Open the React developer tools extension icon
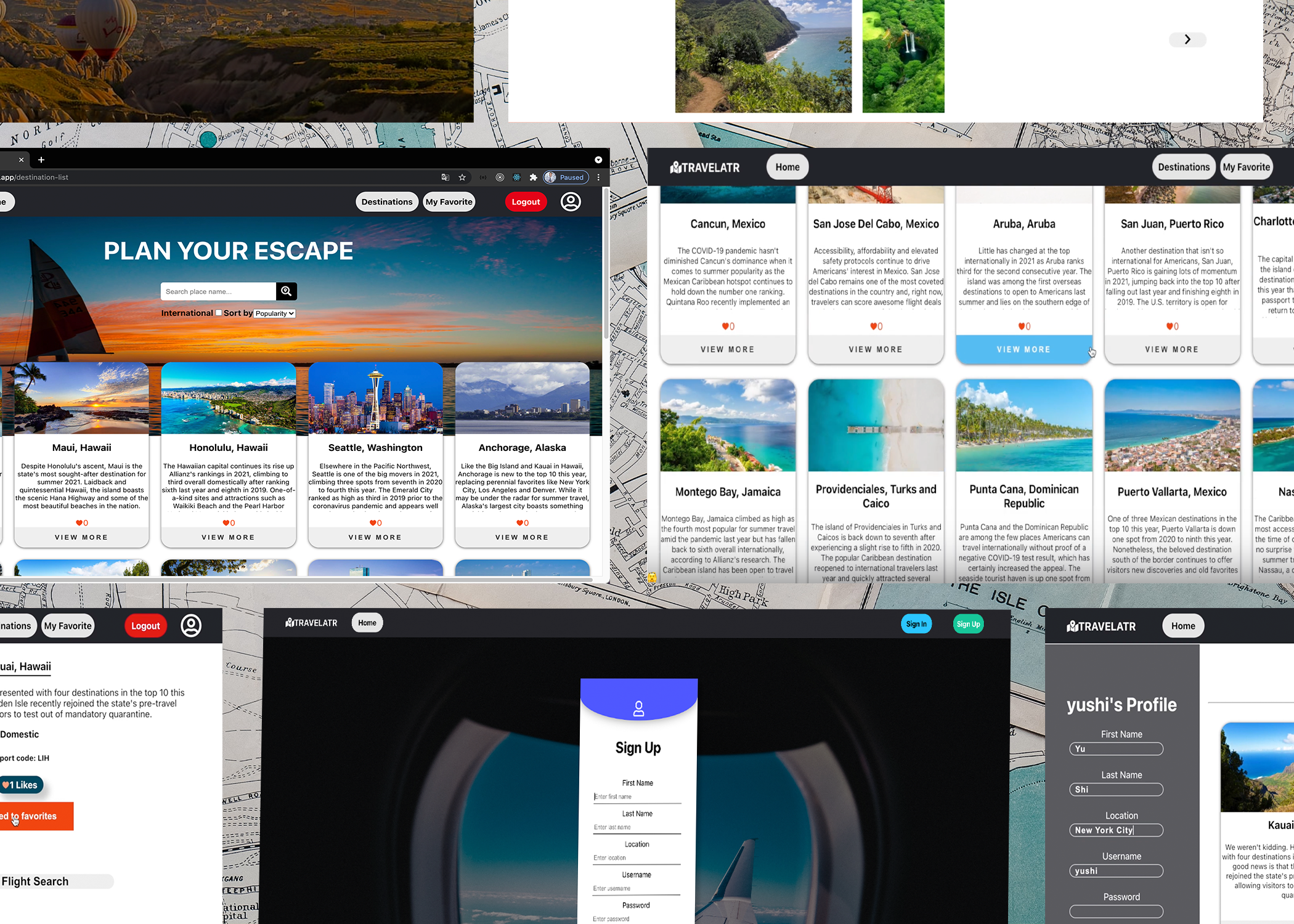1294x924 pixels. pos(516,177)
